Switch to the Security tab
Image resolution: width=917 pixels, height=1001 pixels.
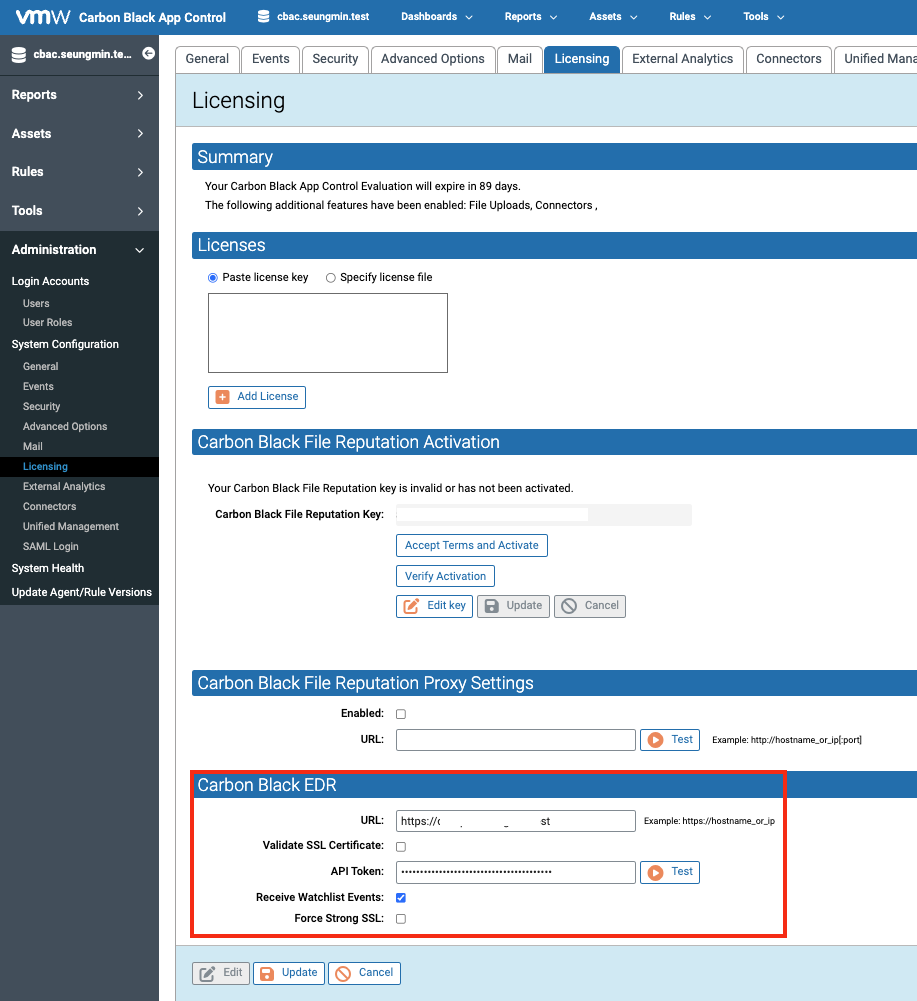(x=335, y=59)
